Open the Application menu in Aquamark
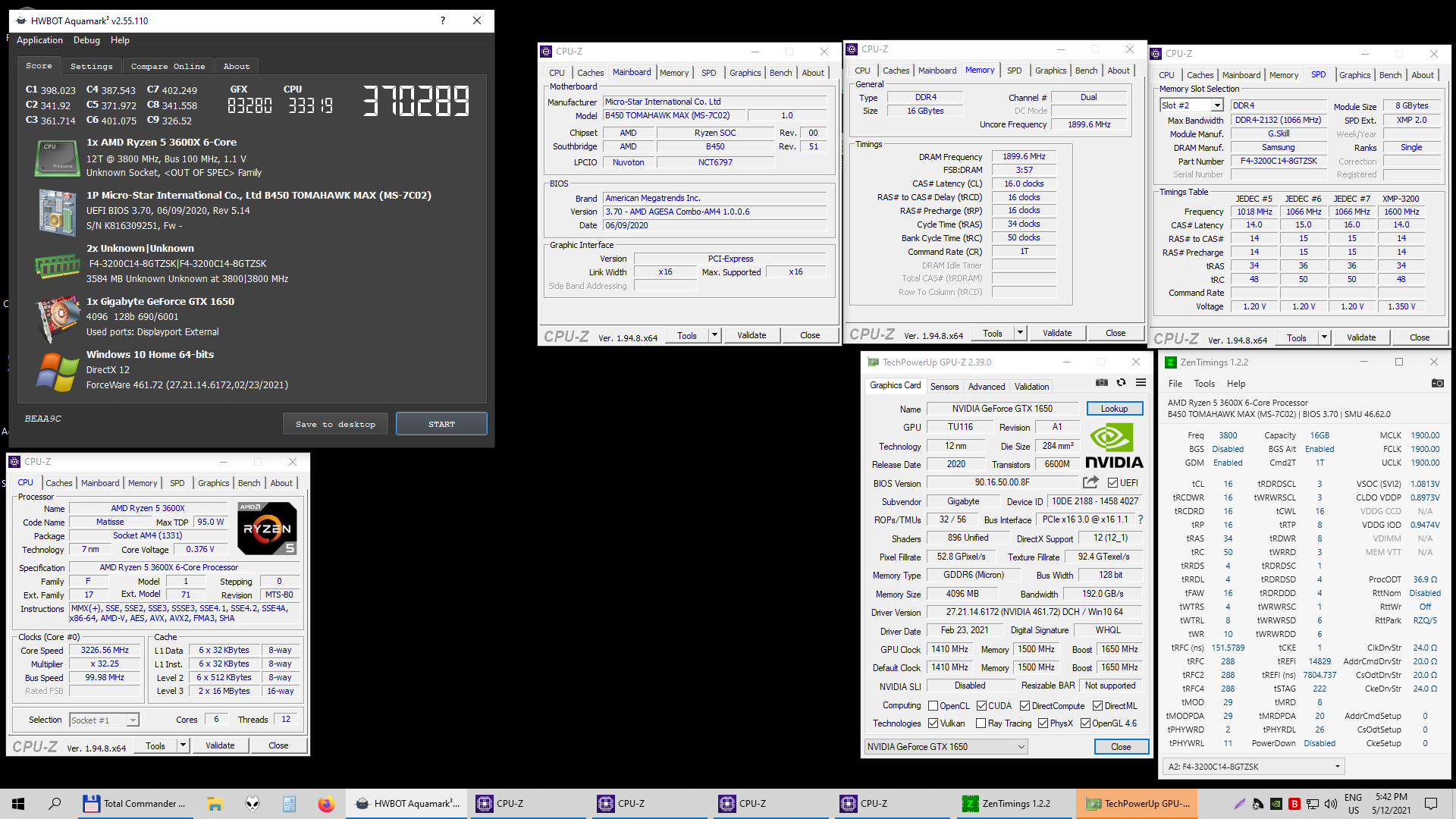The height and width of the screenshot is (819, 1456). 39,40
